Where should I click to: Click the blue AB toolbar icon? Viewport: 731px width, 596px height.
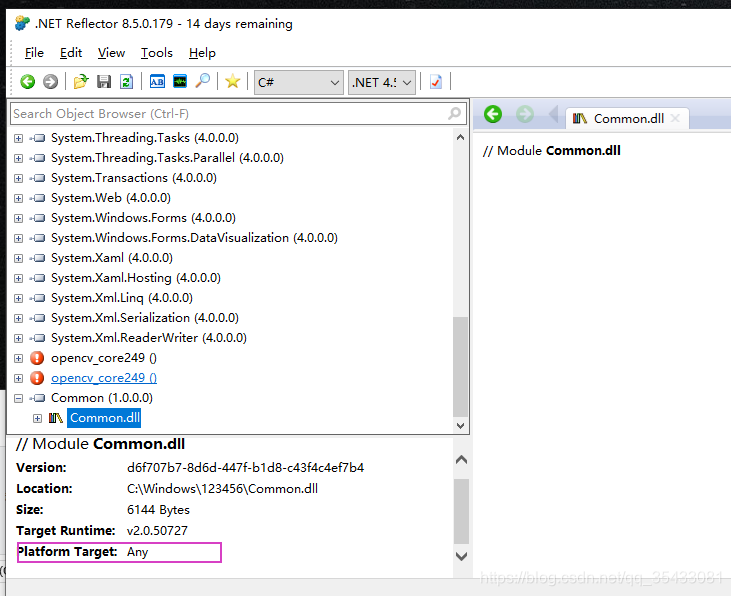pos(157,82)
